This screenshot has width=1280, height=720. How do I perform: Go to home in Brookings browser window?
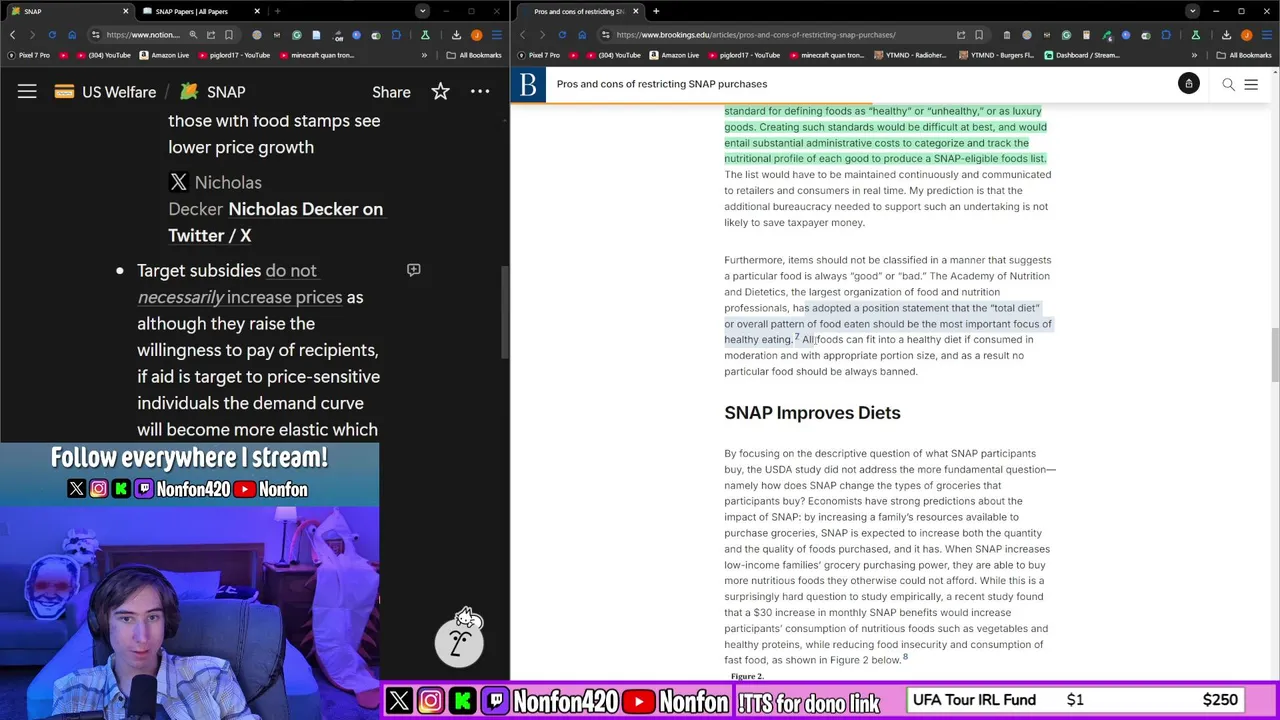[582, 35]
